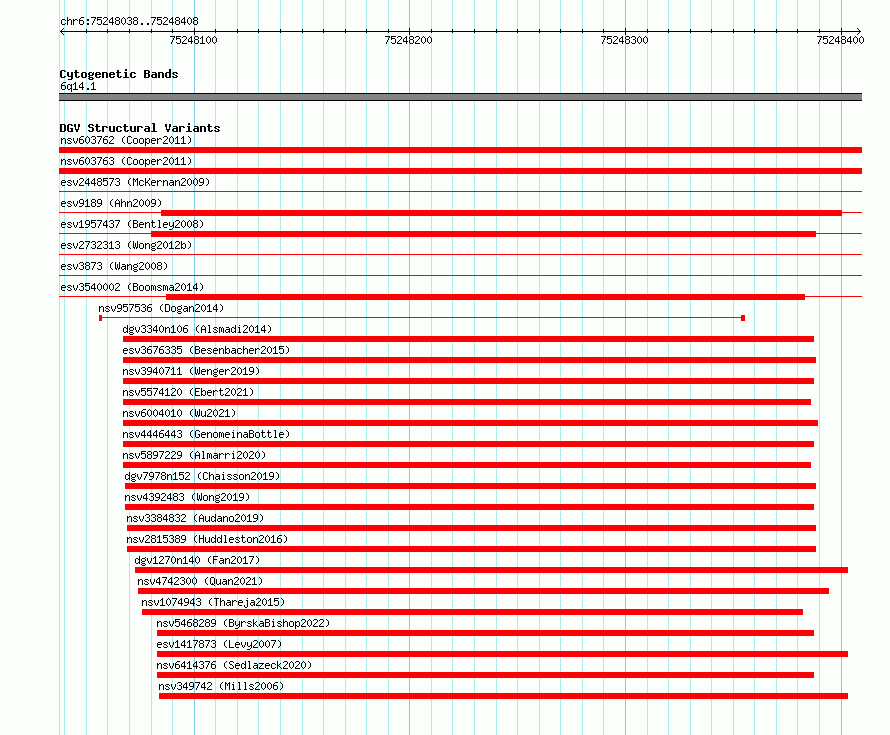Click esv3873 (Wang2008) label

[x=114, y=266]
